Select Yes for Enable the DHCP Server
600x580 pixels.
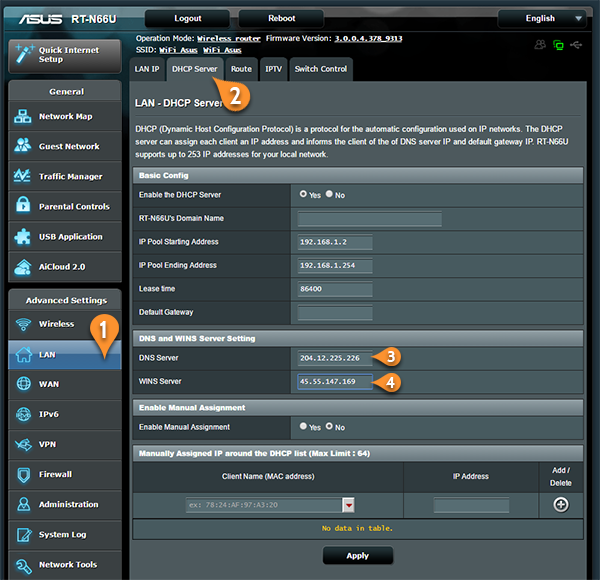coord(303,194)
